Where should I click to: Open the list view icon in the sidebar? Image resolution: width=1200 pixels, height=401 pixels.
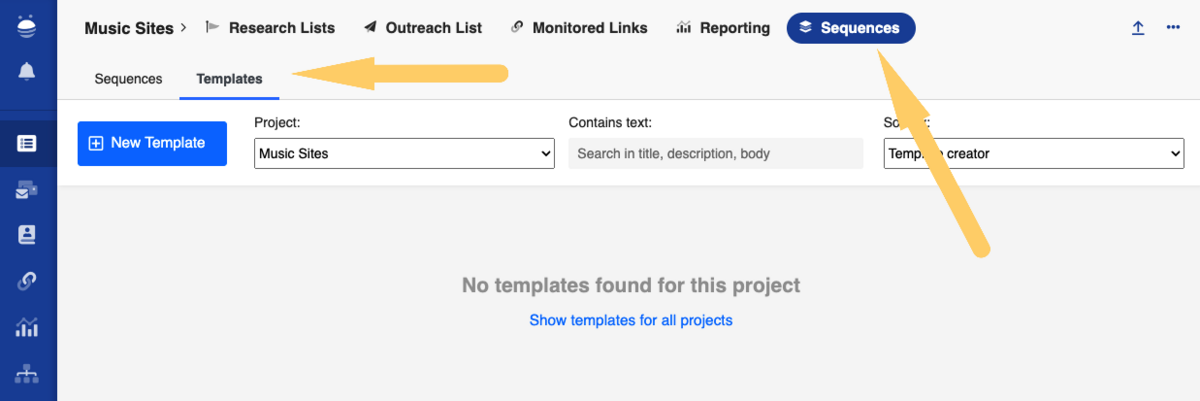click(x=27, y=143)
